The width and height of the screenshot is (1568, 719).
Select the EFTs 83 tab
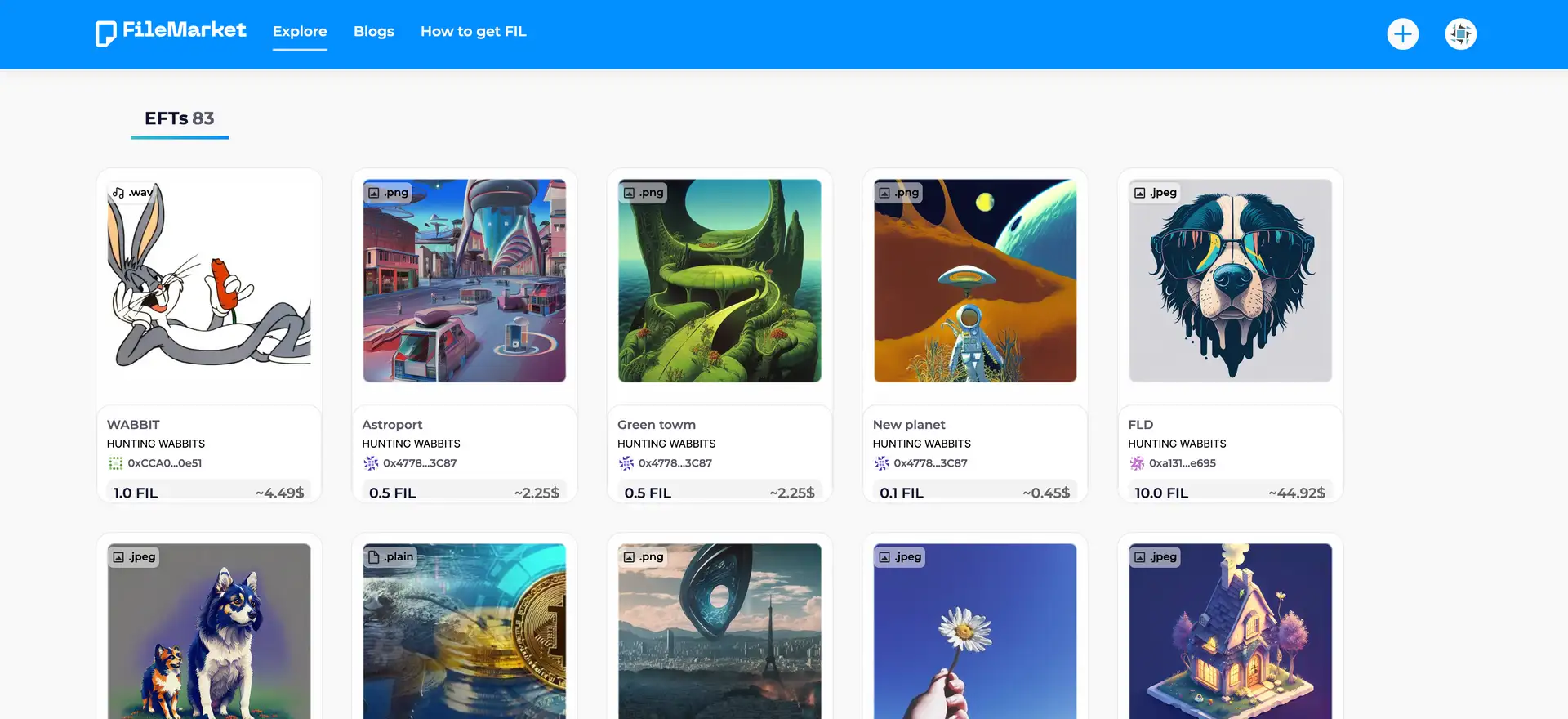coord(180,119)
